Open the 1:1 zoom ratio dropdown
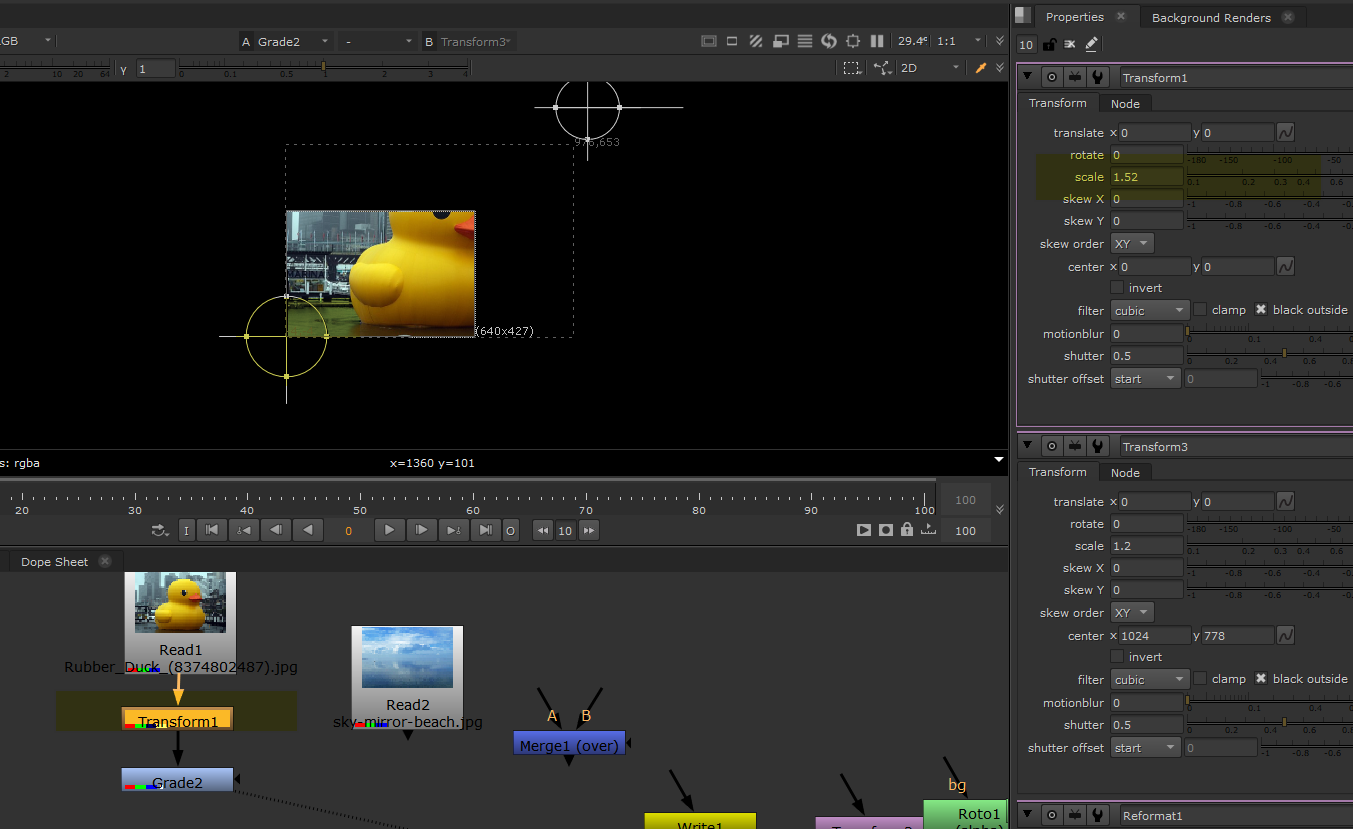Screen dimensions: 1353x829 tap(959, 41)
